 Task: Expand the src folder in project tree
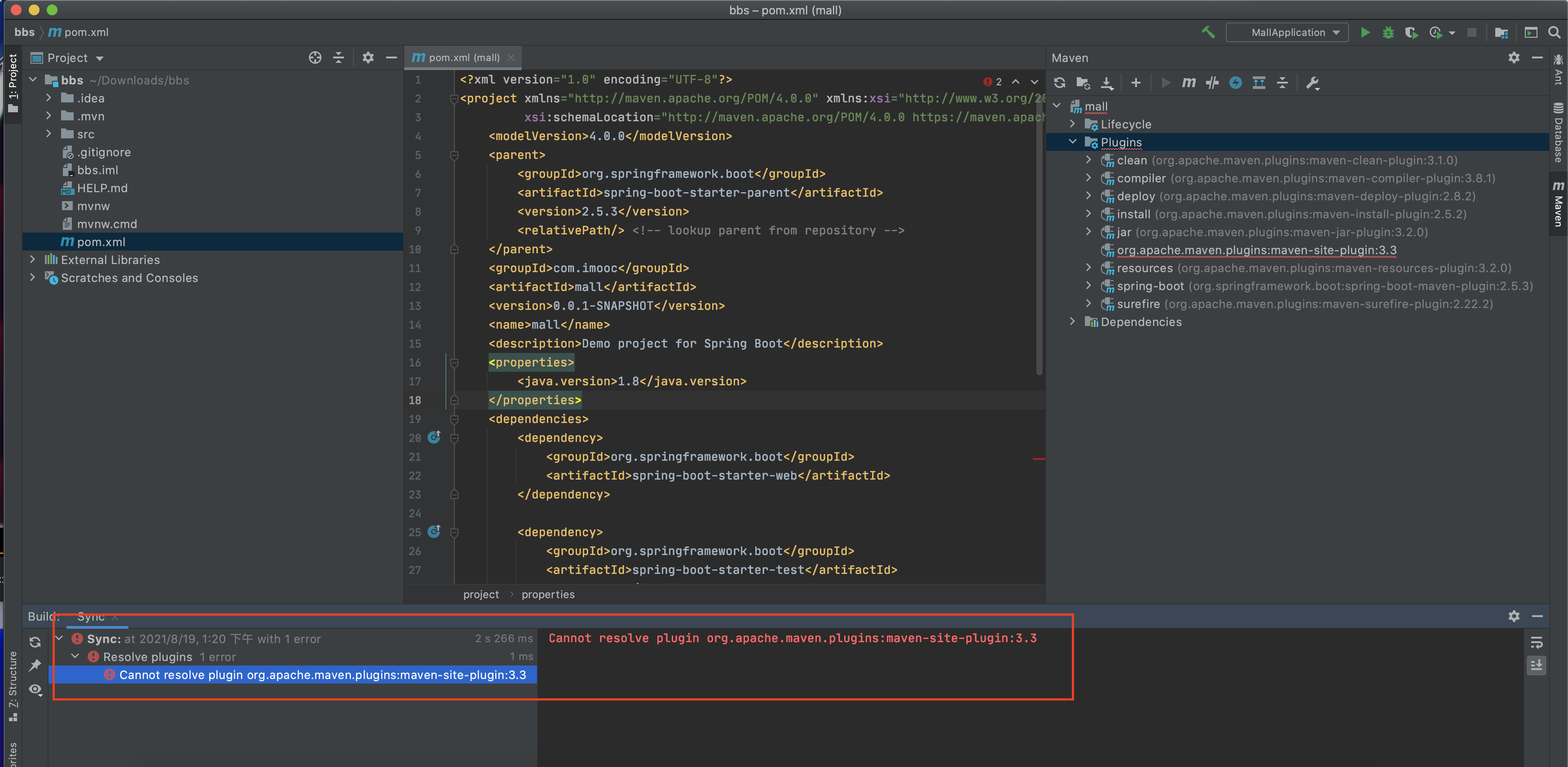click(48, 134)
